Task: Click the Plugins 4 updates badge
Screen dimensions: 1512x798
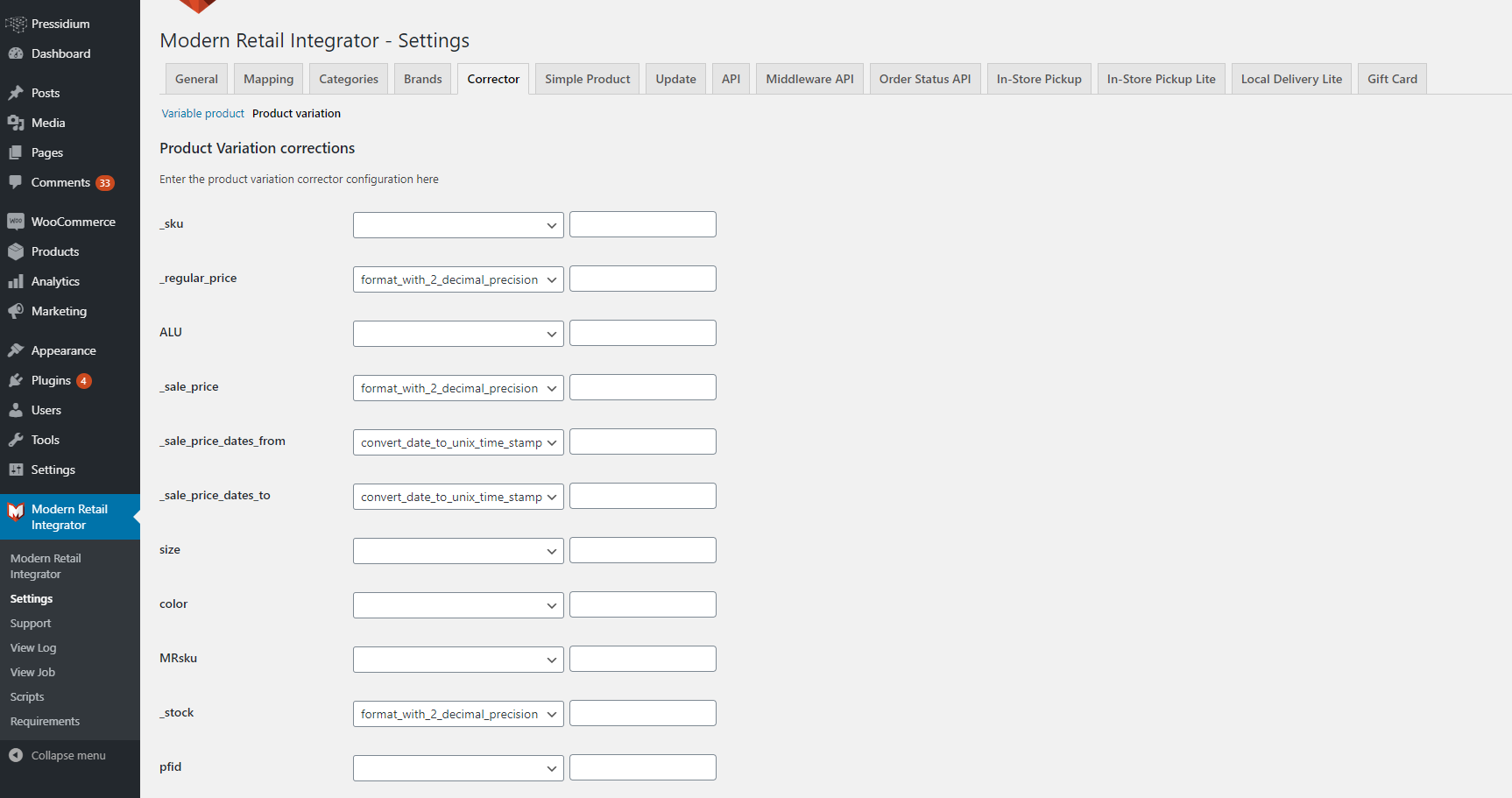Action: (x=84, y=381)
